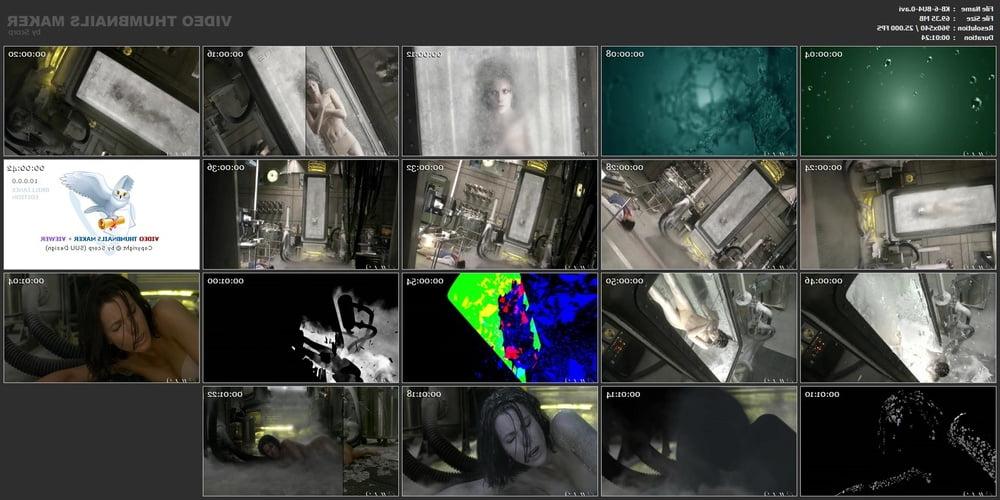Select the dark-haired woman thumbnail at 00:01:04

pyautogui.click(x=101, y=328)
